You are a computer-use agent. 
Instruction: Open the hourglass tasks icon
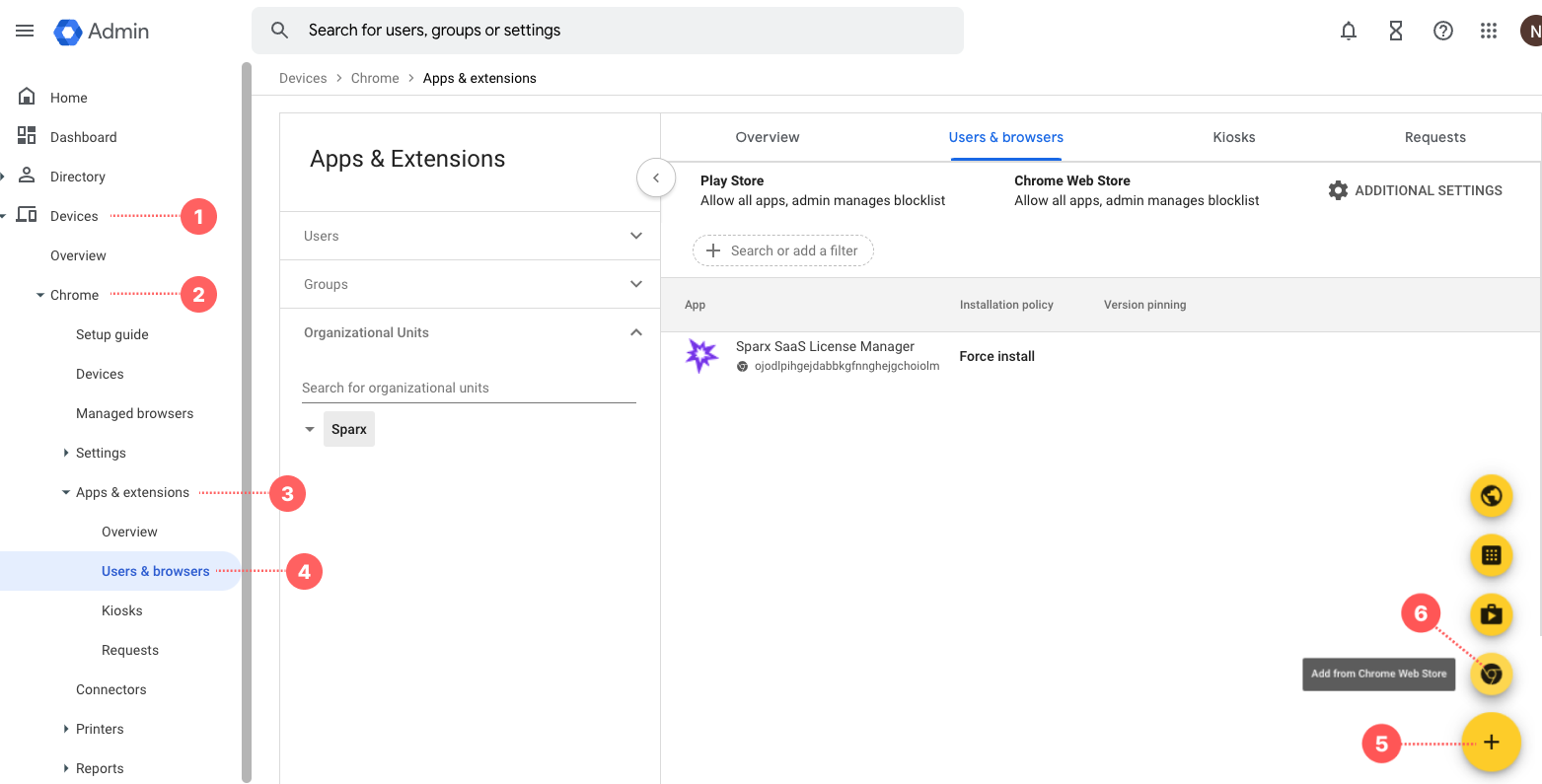1395,31
